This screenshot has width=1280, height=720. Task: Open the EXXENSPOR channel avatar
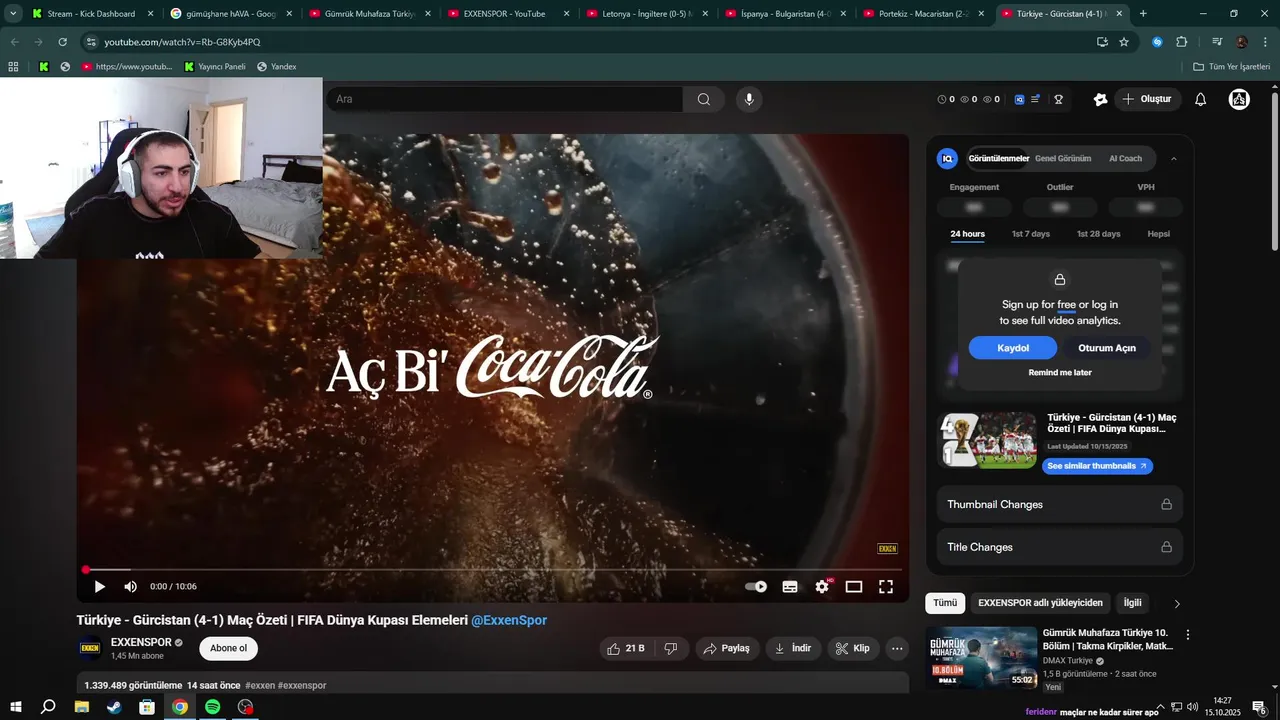pyautogui.click(x=90, y=648)
